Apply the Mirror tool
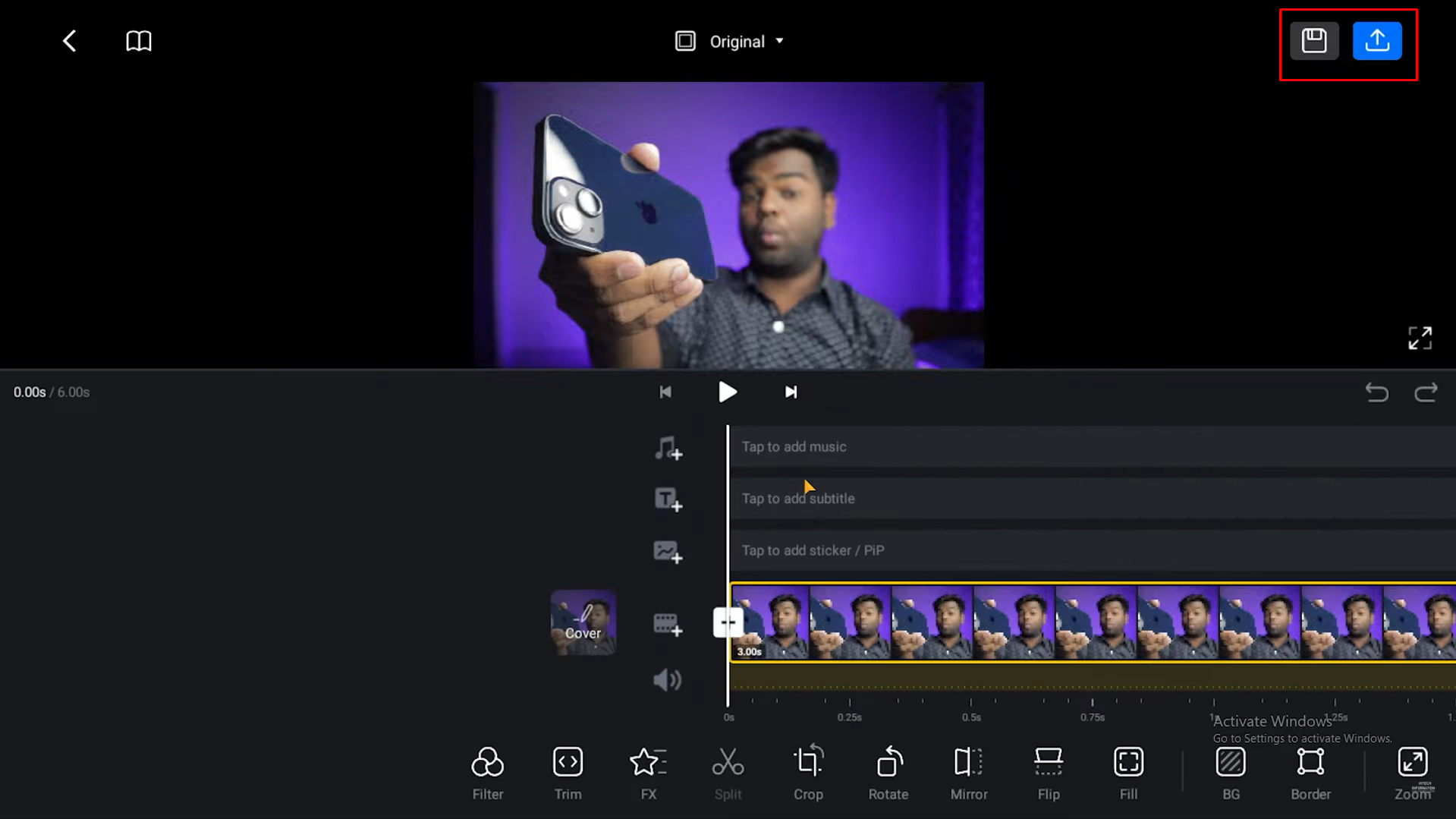 point(968,770)
